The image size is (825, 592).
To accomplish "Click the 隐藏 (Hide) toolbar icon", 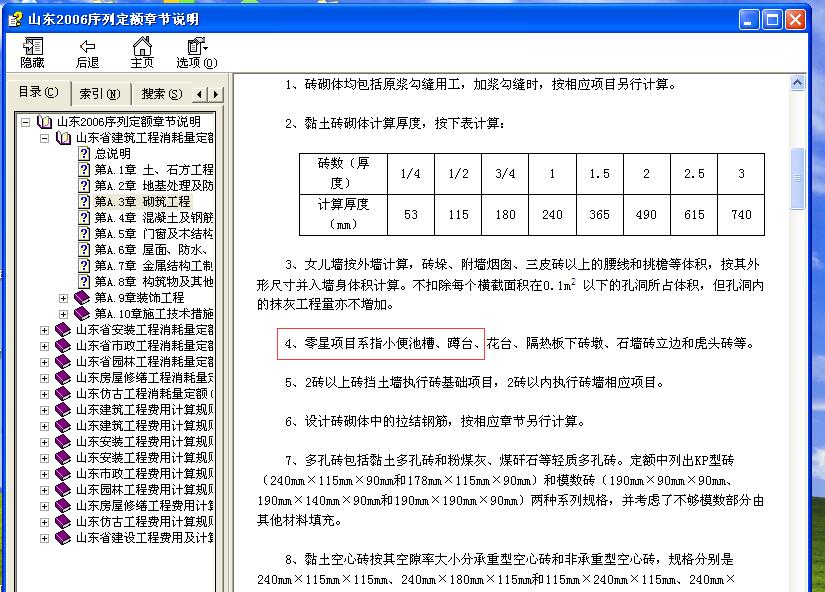I will click(x=32, y=53).
